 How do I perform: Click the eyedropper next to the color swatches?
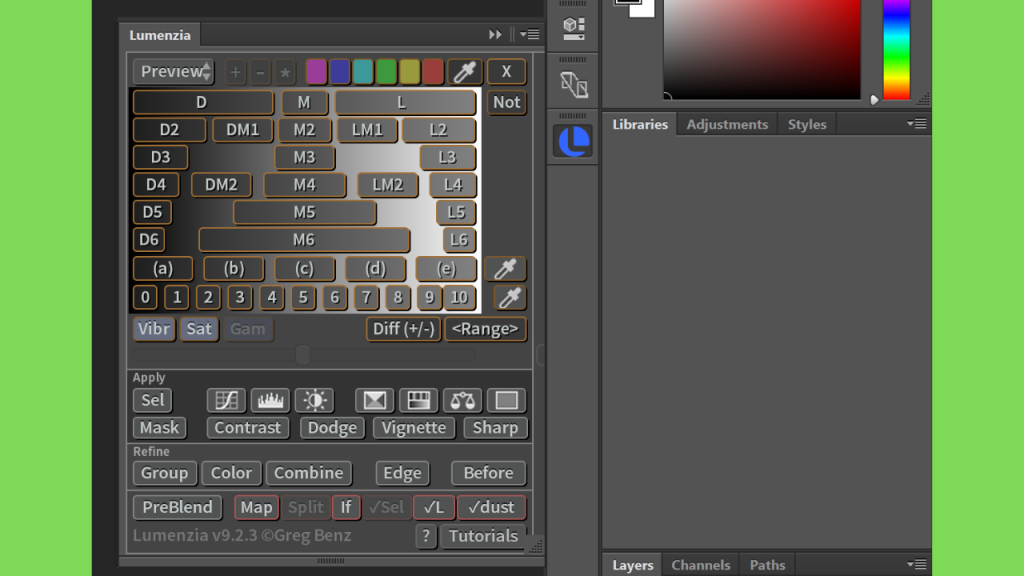465,72
